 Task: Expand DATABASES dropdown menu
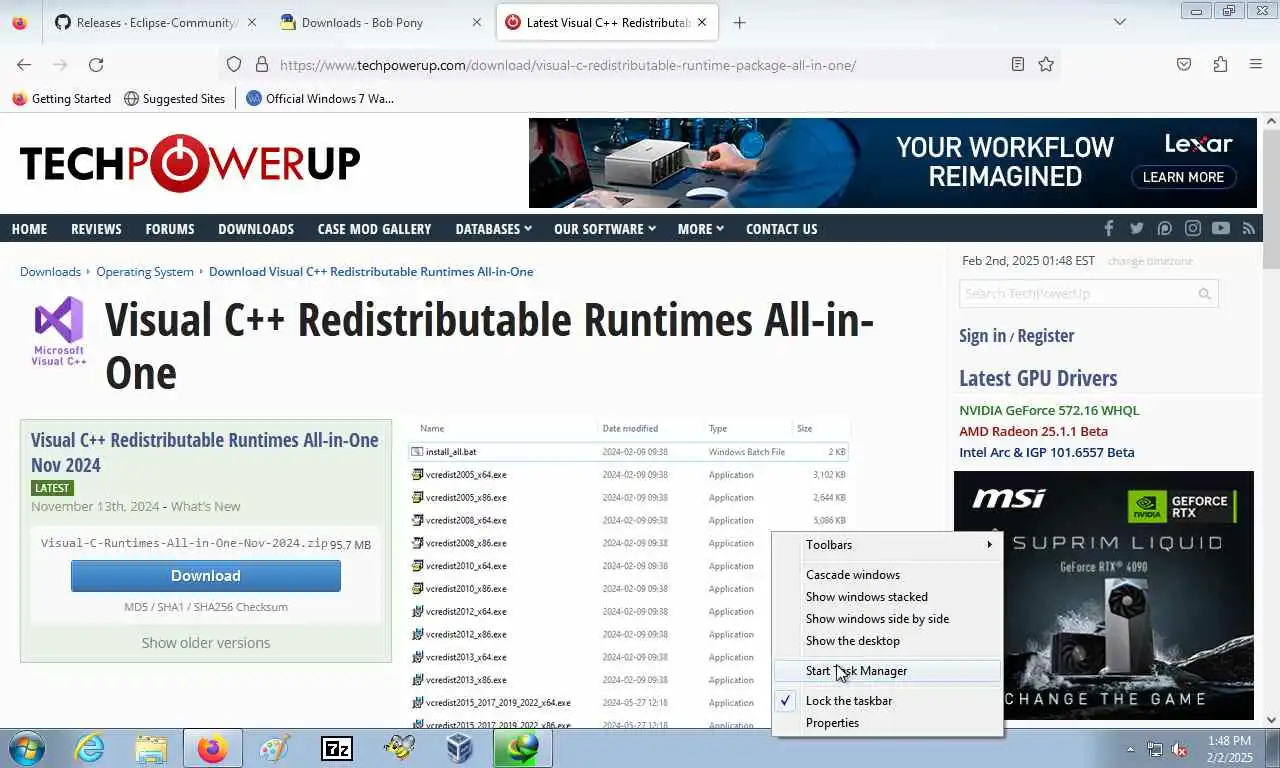pos(493,229)
